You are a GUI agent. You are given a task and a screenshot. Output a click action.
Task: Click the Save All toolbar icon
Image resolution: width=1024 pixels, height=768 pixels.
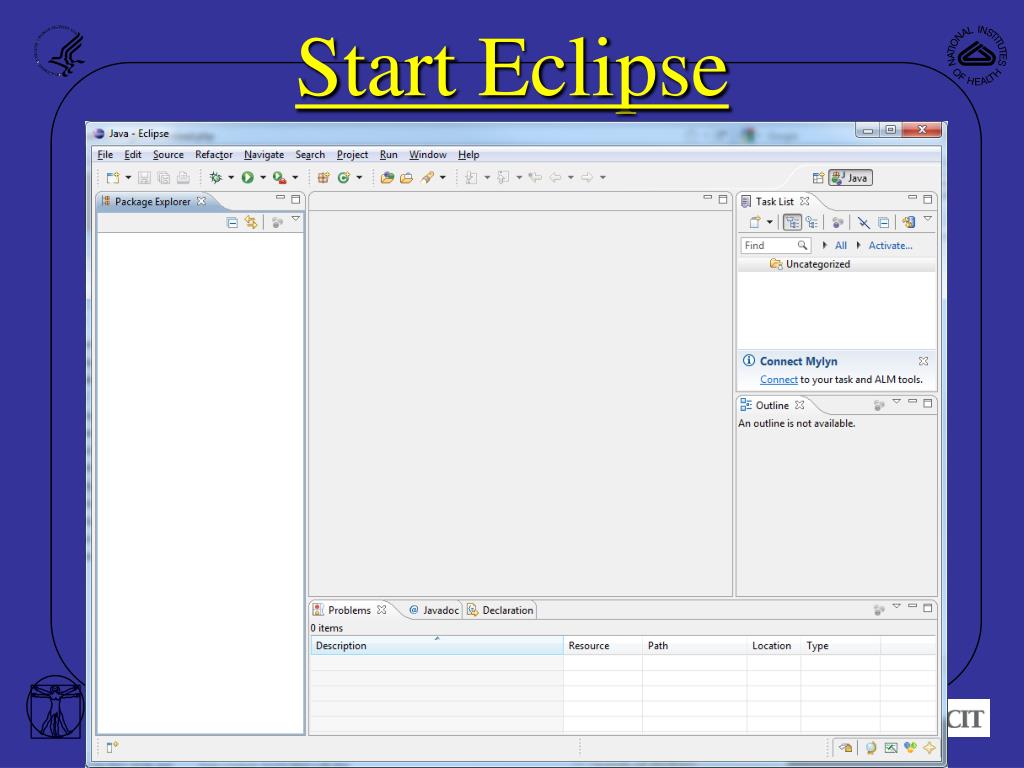coord(164,178)
